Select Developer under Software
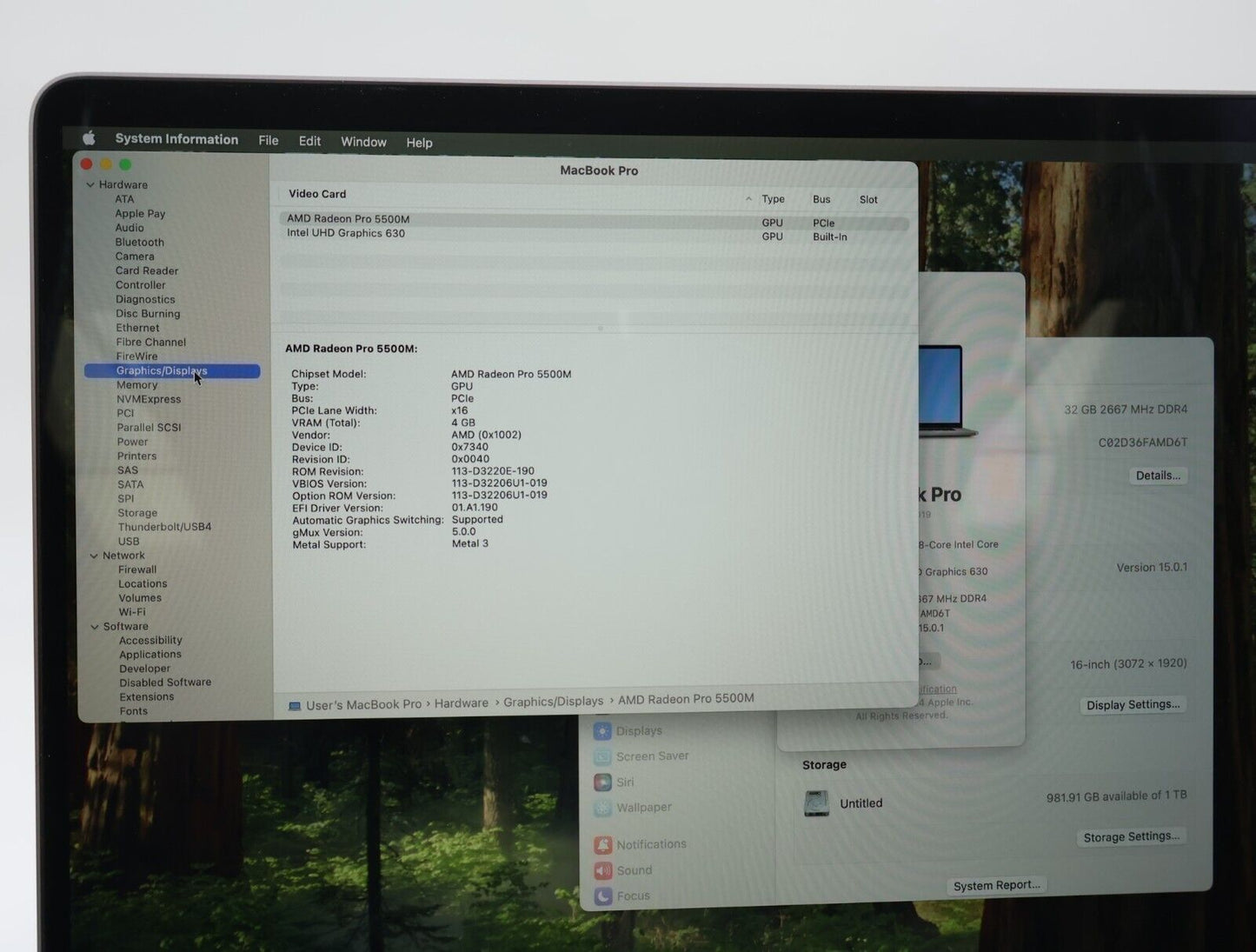Image resolution: width=1256 pixels, height=952 pixels. [x=145, y=669]
